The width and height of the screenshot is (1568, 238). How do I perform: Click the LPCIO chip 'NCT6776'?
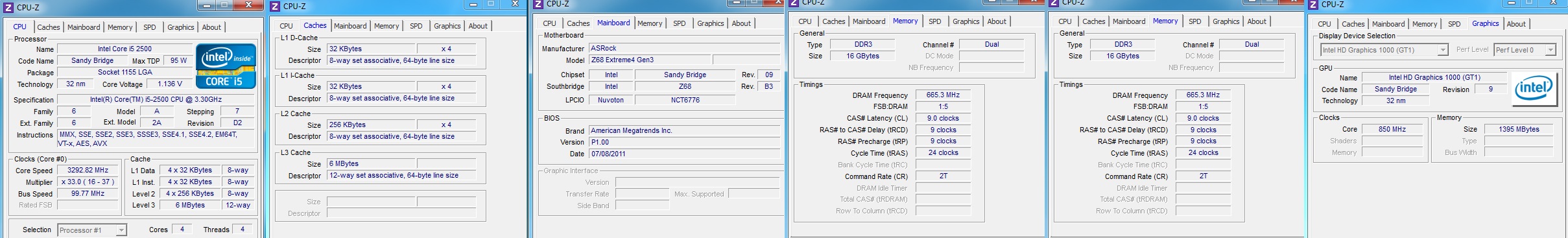(x=685, y=101)
